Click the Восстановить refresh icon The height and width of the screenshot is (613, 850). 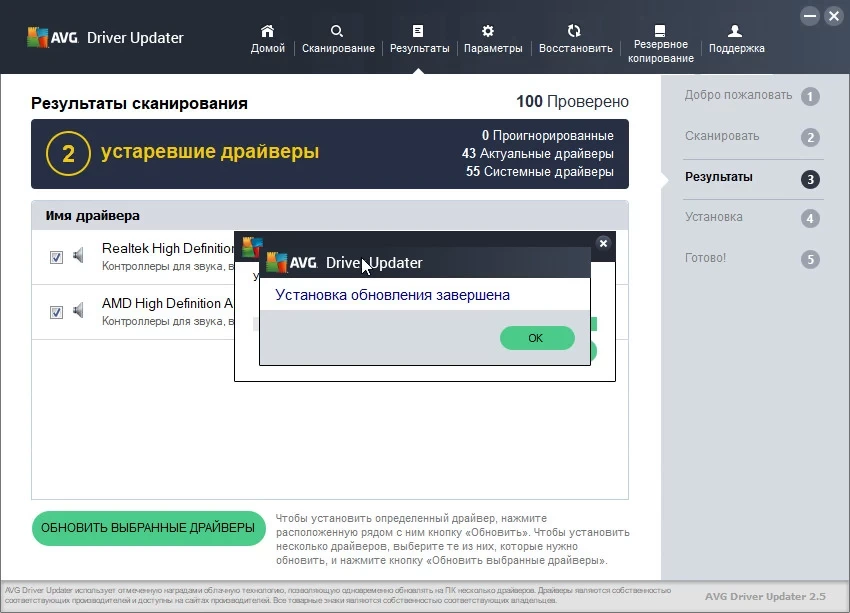click(x=574, y=31)
